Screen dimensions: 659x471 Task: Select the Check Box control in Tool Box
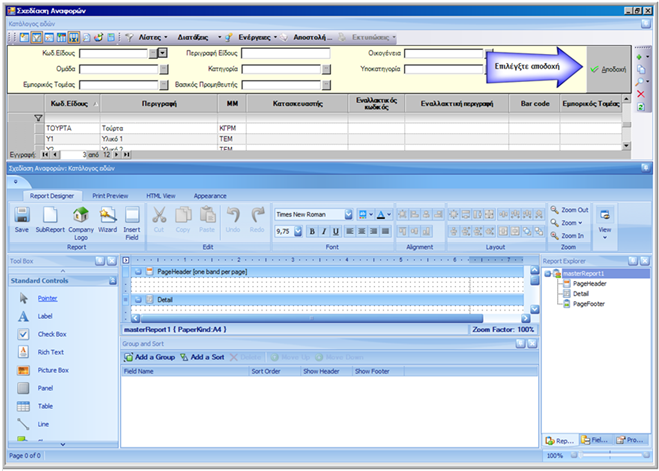(x=52, y=334)
